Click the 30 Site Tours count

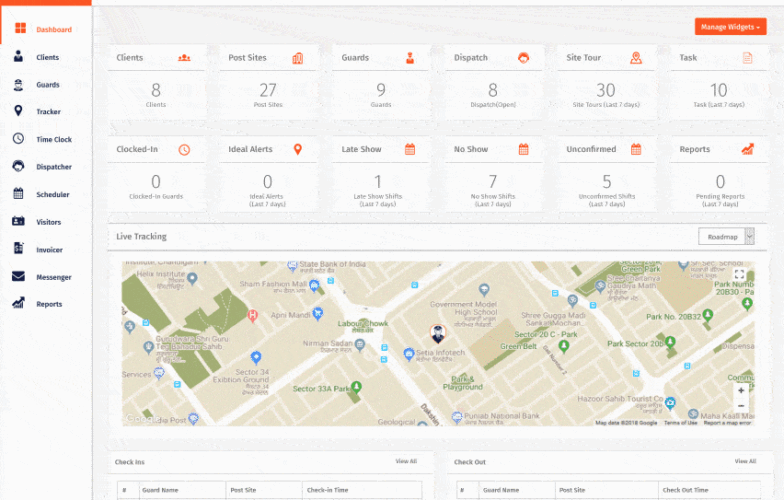(606, 90)
